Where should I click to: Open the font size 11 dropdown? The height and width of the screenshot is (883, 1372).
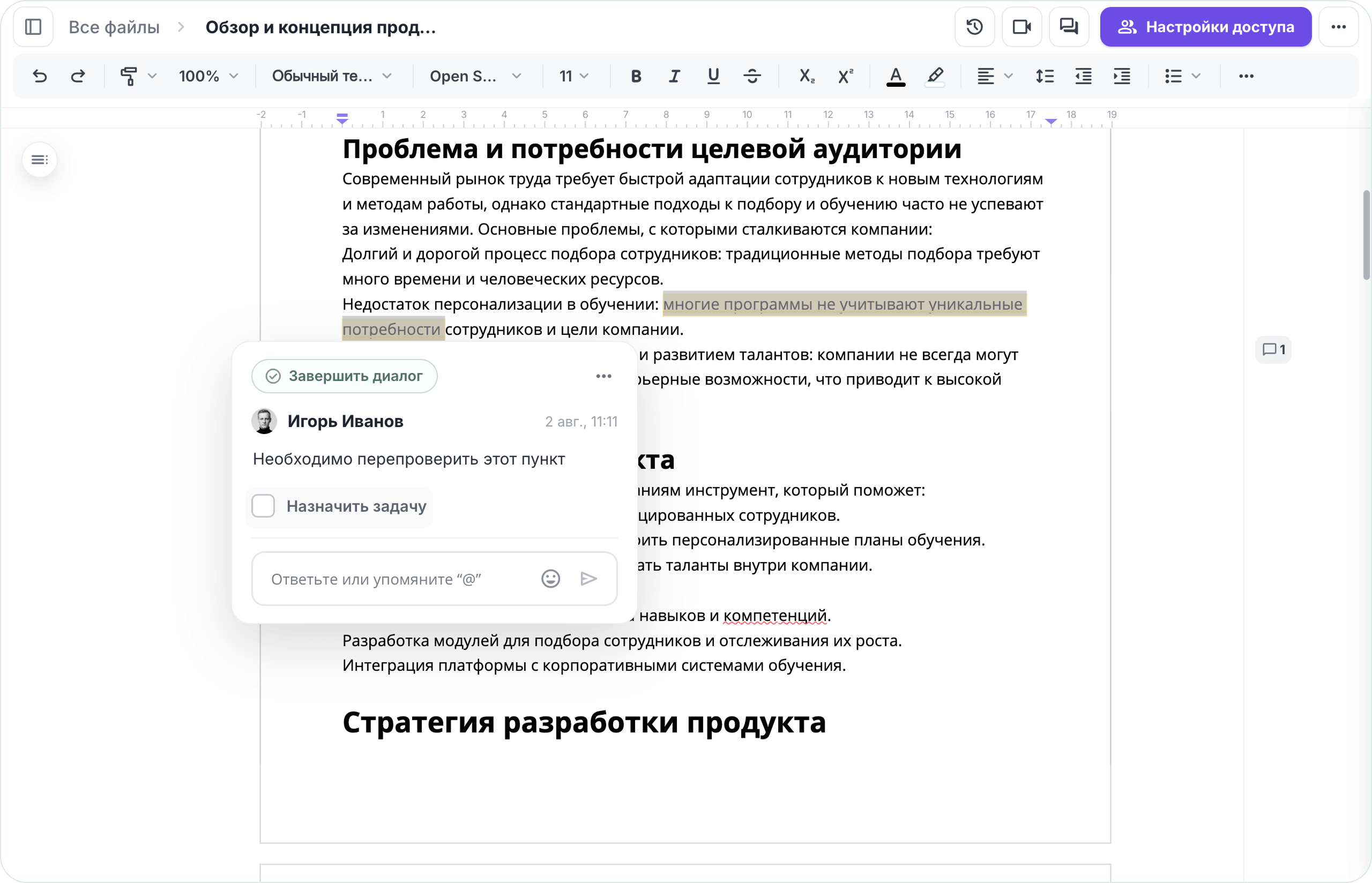click(575, 76)
